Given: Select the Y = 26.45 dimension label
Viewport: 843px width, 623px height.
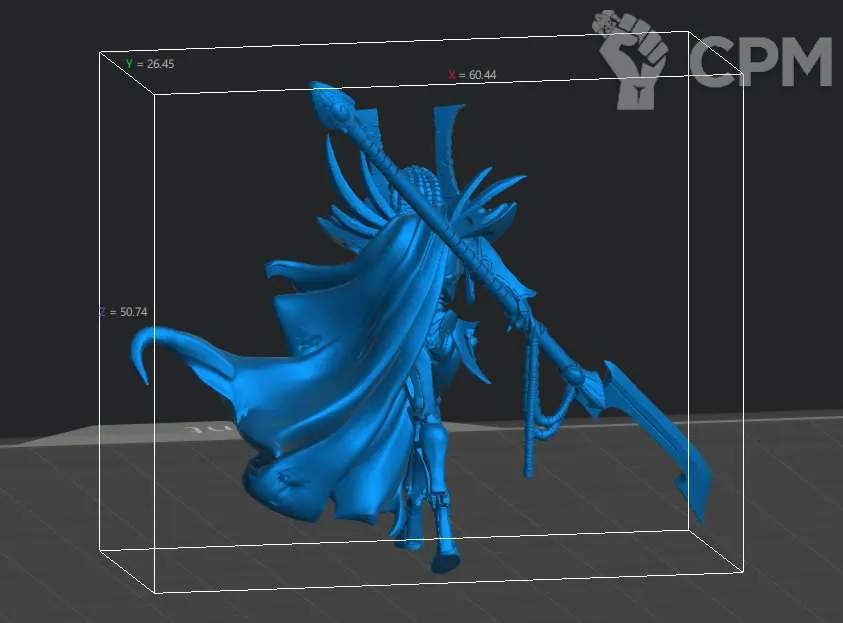Looking at the screenshot, I should (149, 64).
